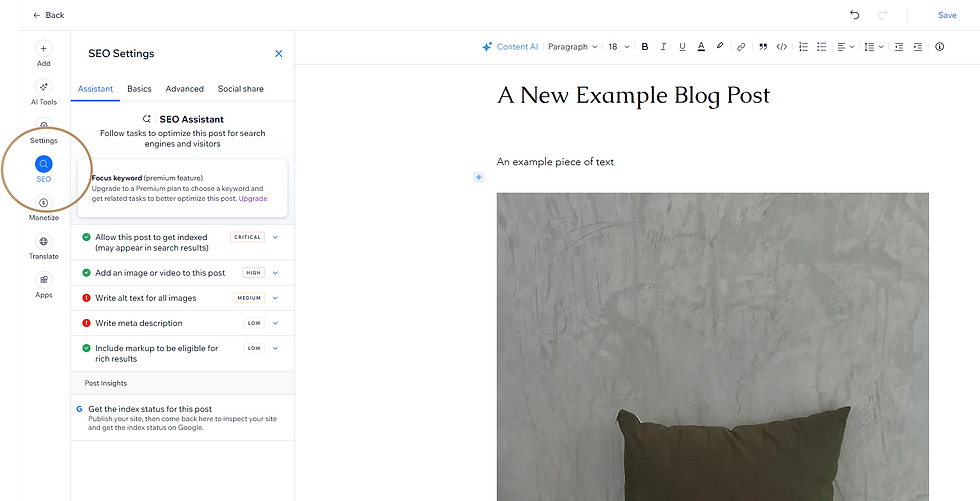The image size is (980, 501).
Task: Click the blog post title text
Action: [633, 96]
